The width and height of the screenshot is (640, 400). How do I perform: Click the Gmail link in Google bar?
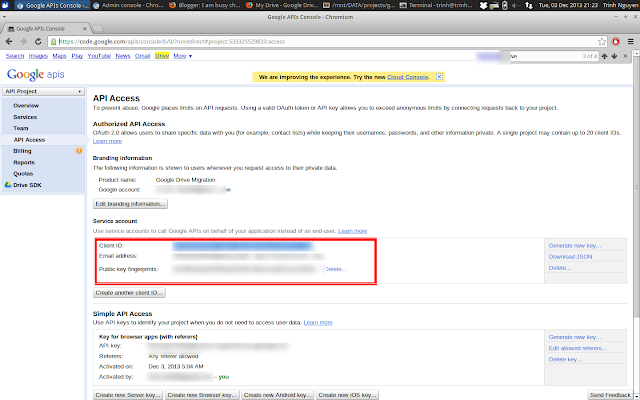click(x=142, y=56)
